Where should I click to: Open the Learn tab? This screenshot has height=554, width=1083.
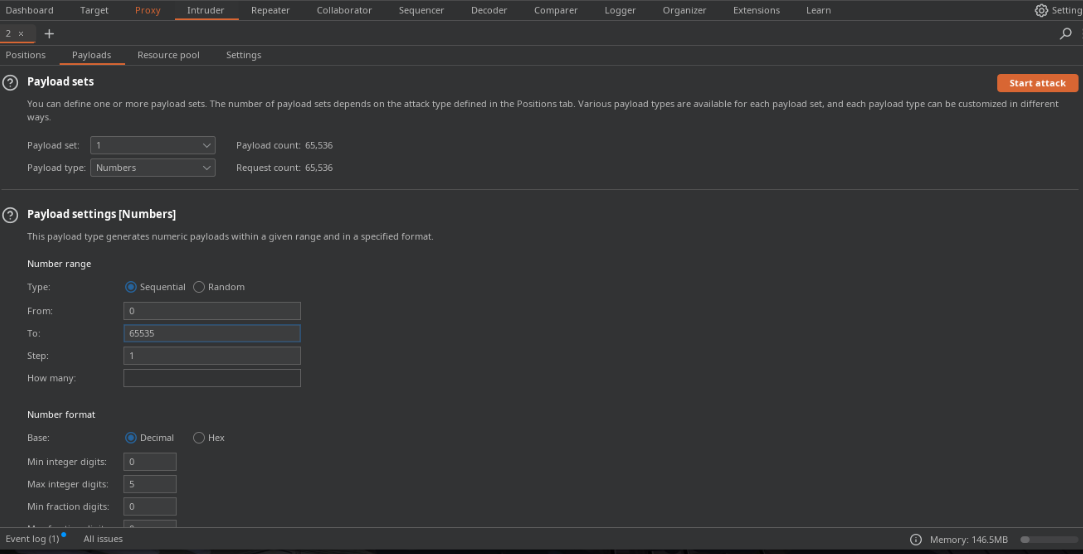tap(818, 10)
